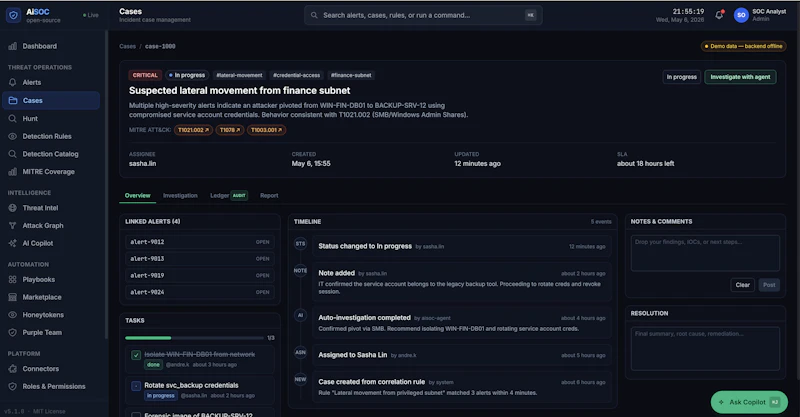Click the STS timeline event marker

301,244
